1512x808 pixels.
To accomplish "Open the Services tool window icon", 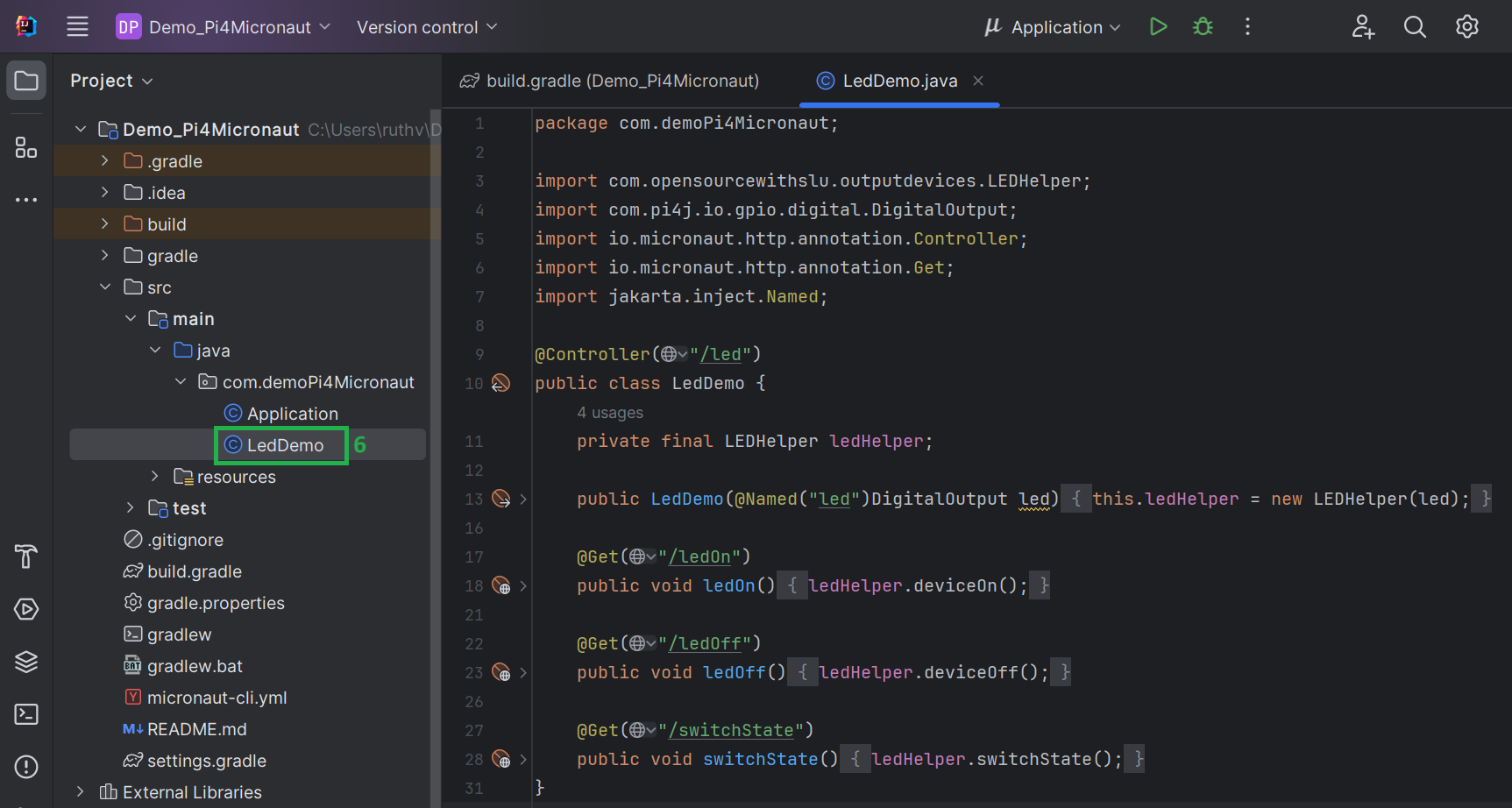I will click(26, 609).
